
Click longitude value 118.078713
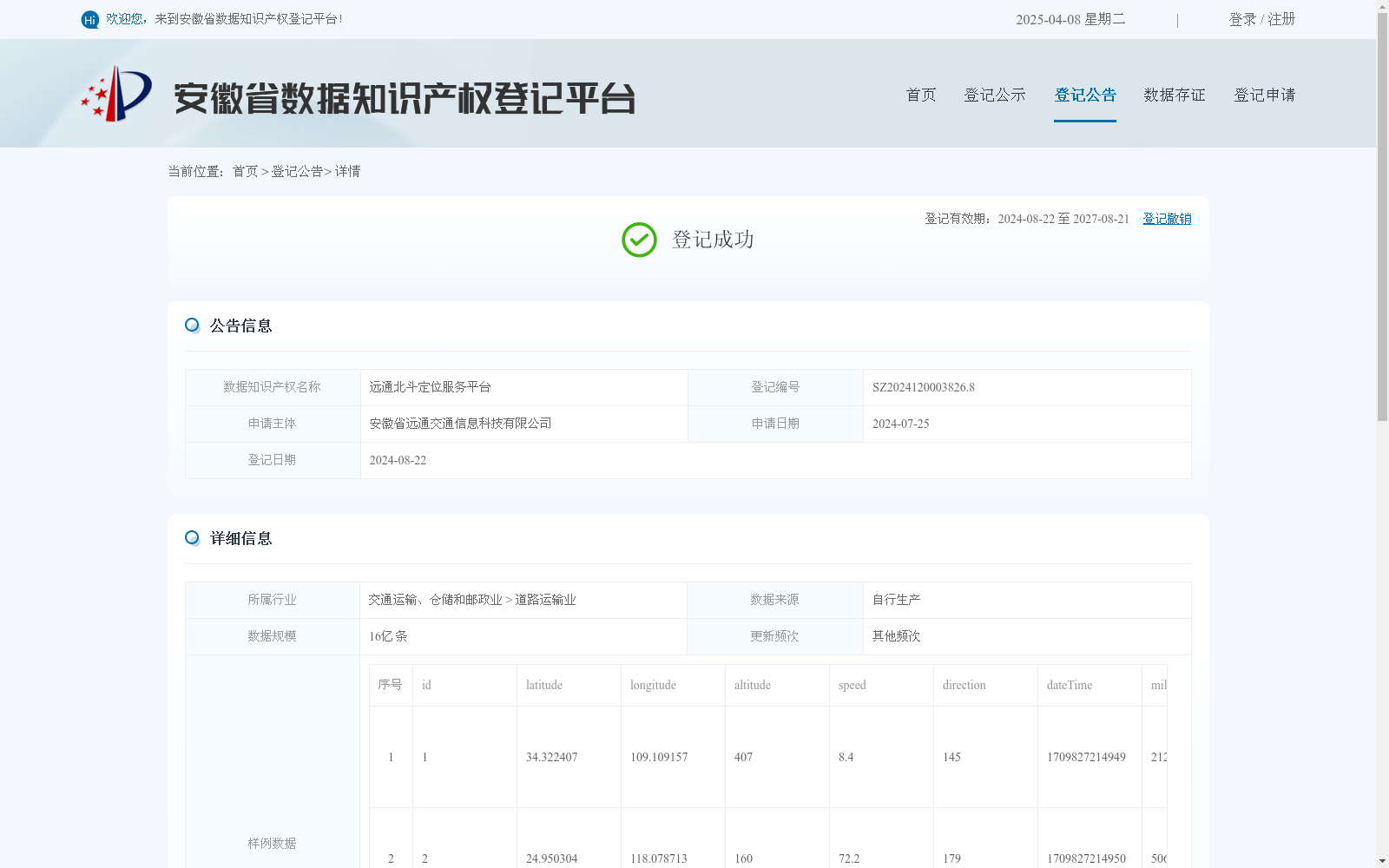coord(659,858)
